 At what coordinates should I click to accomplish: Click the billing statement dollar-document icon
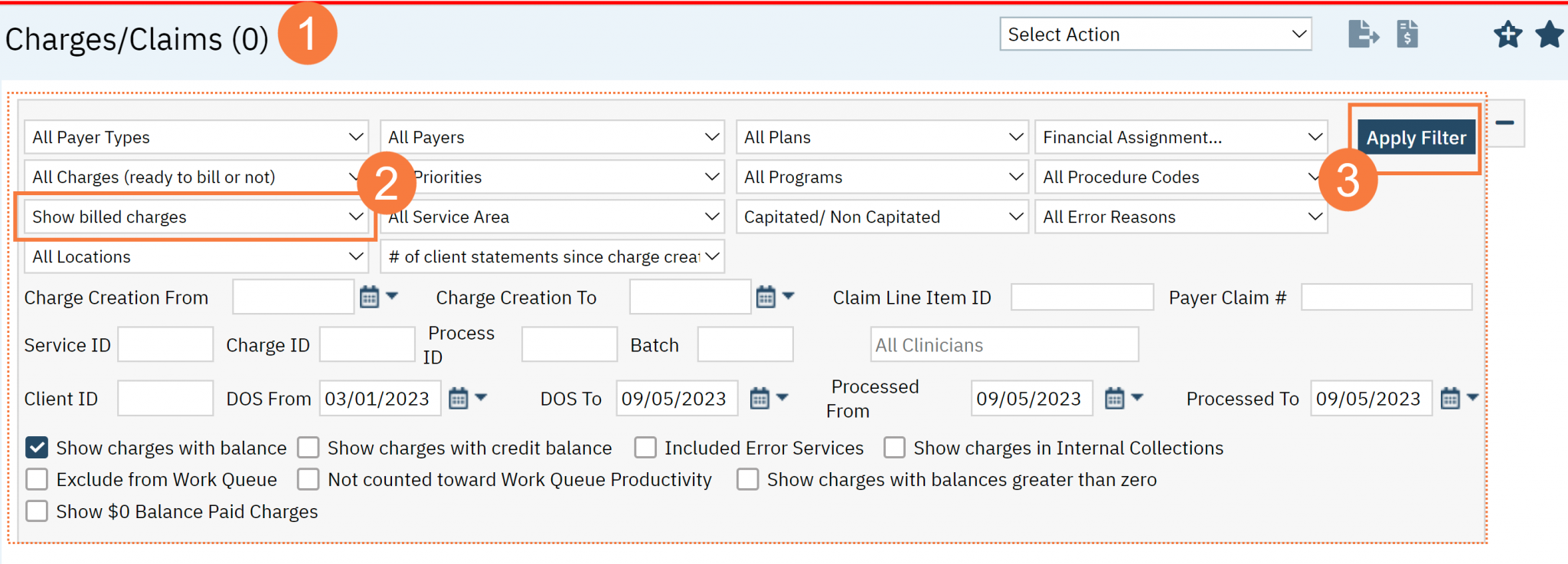[1409, 34]
